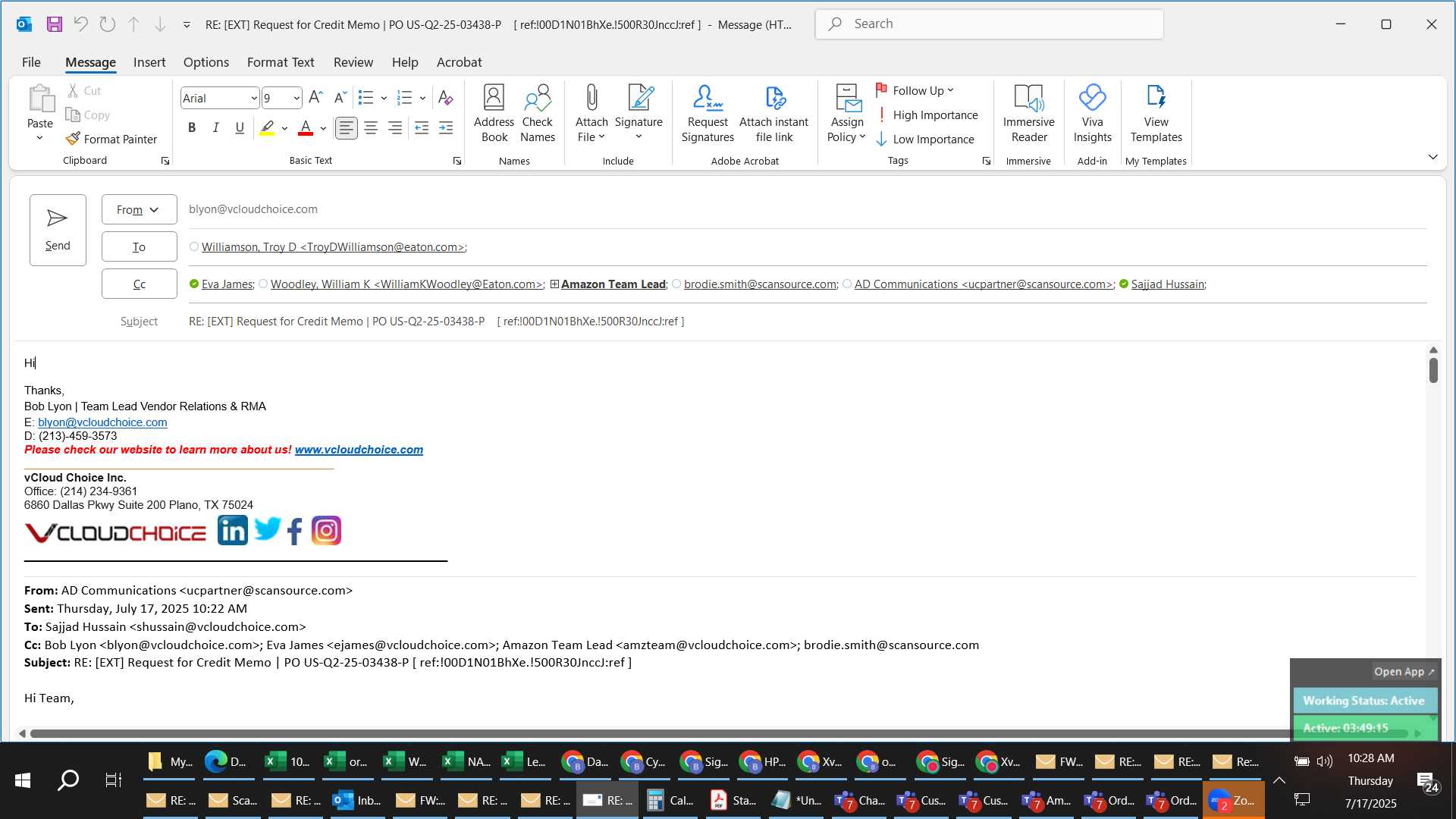Open numbered list dropdown arrow
Image resolution: width=1456 pixels, height=819 pixels.
(422, 98)
